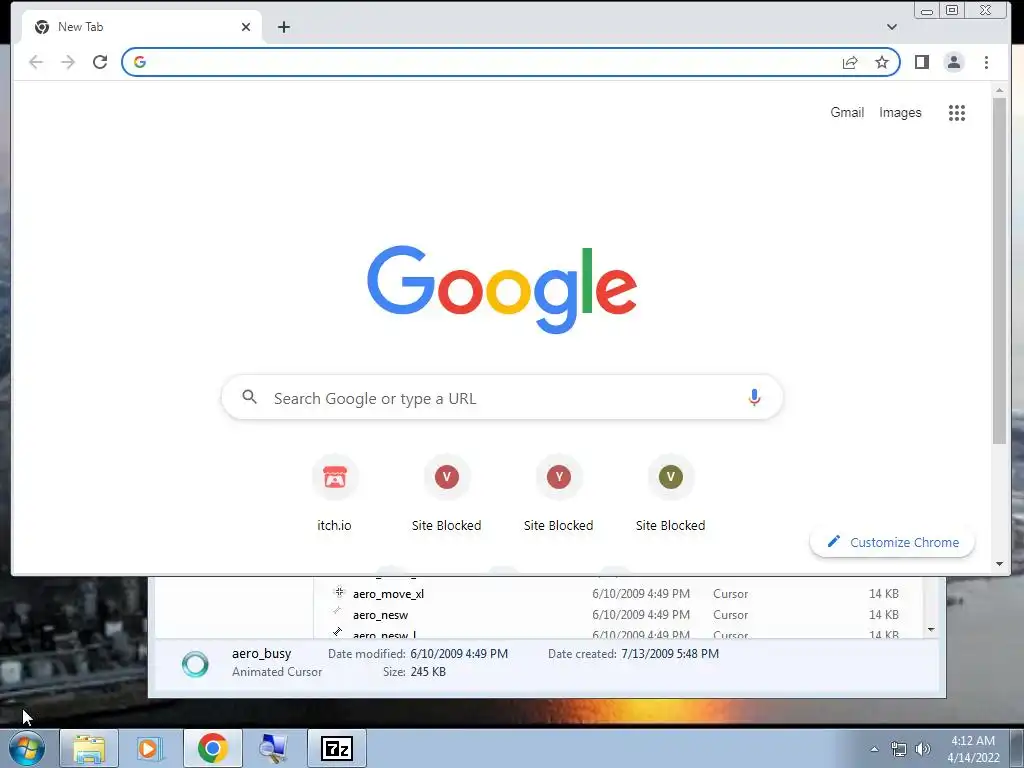This screenshot has width=1024, height=768.
Task: Click the Google logo
Action: click(502, 289)
